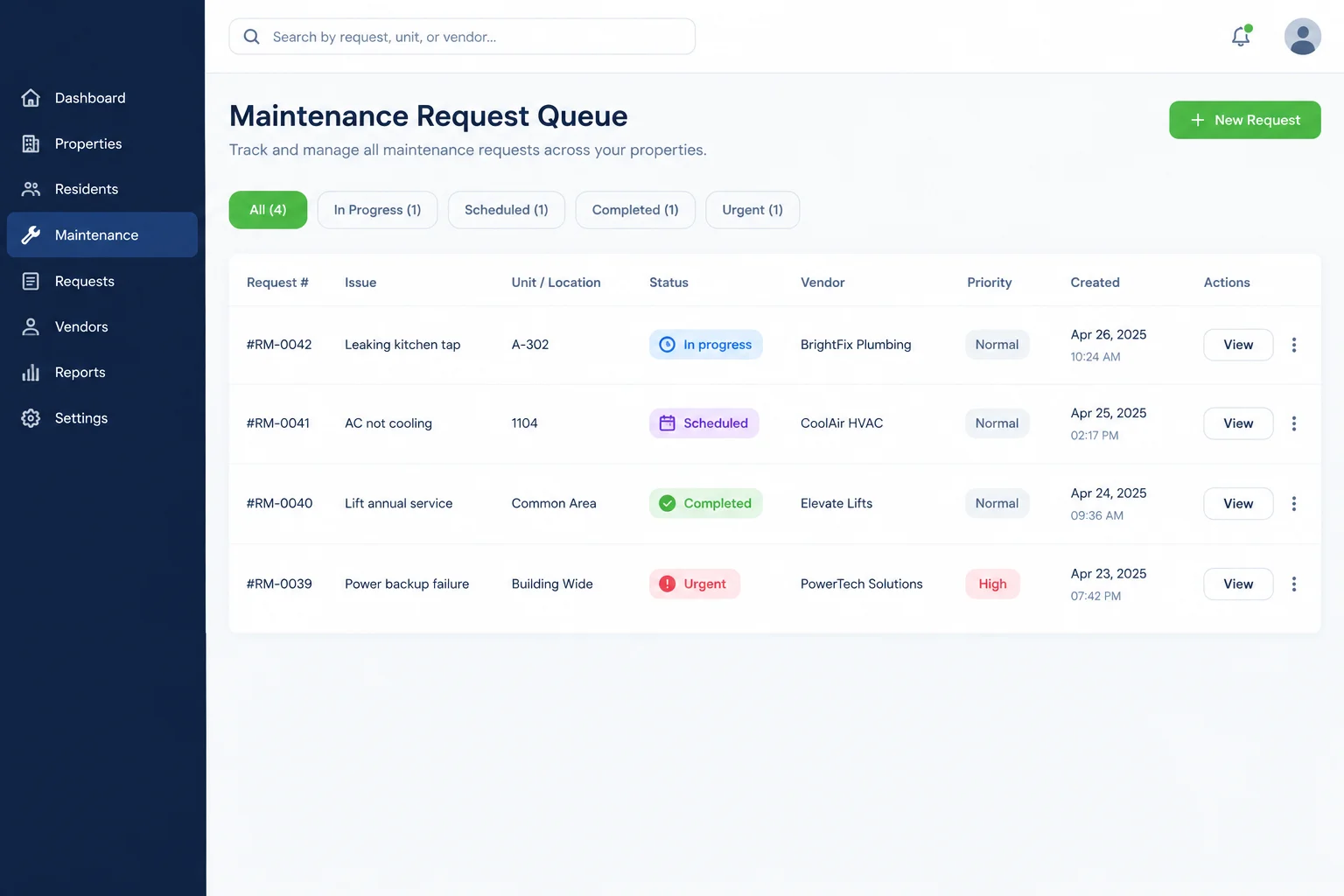Viewport: 1344px width, 896px height.
Task: Open Properties in sidebar
Action: pyautogui.click(x=102, y=143)
